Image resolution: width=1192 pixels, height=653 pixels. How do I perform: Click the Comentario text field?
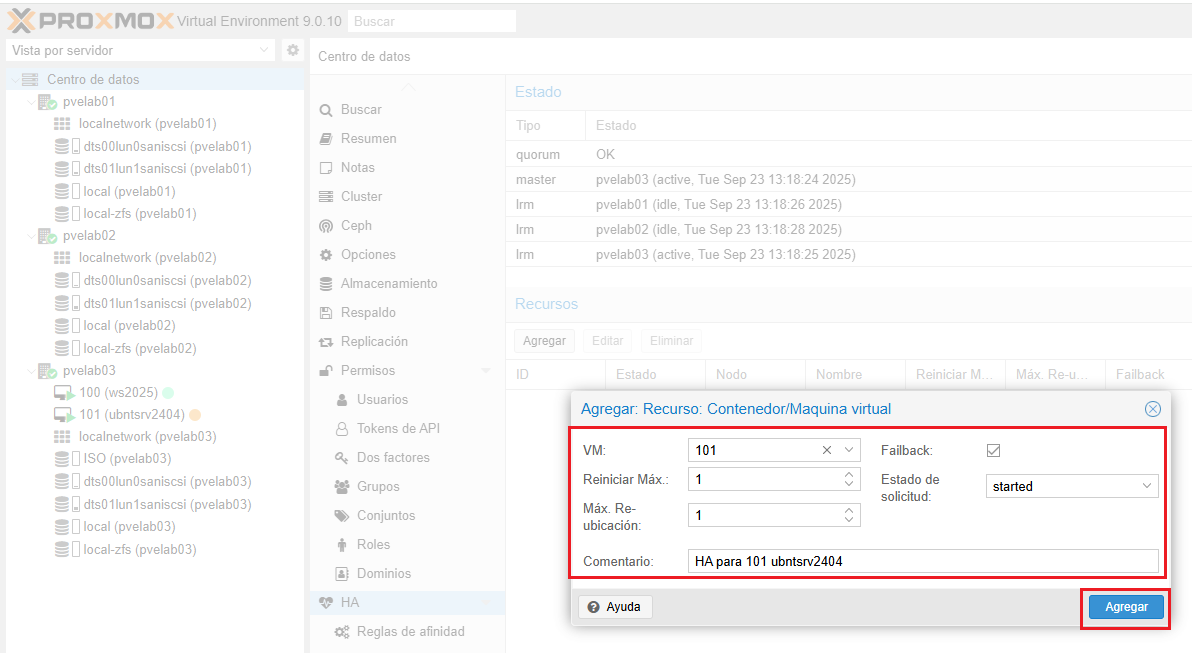923,561
